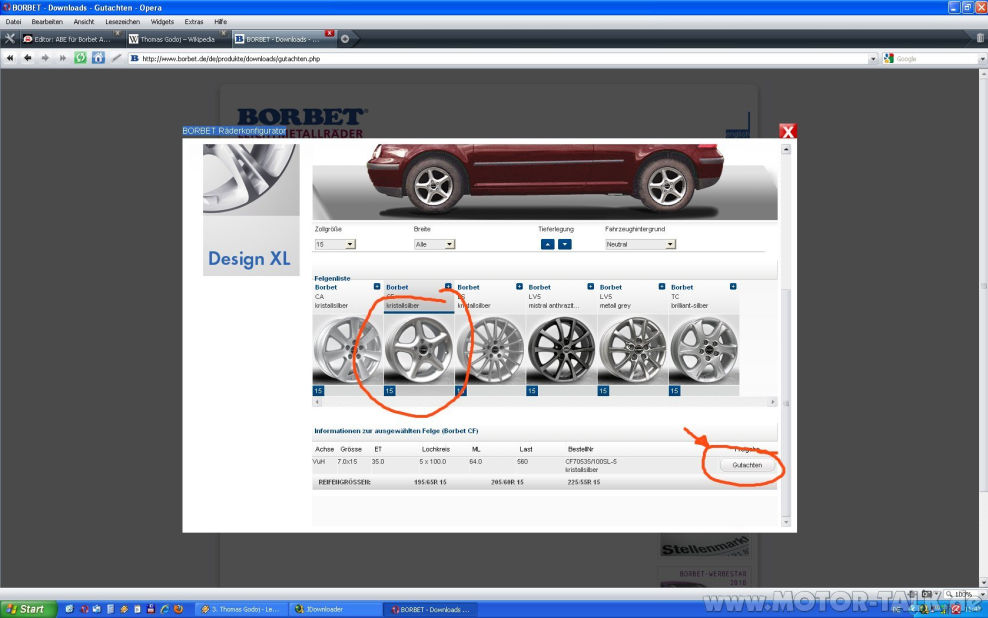Open the Hilfe menu
The height and width of the screenshot is (618, 988).
[x=221, y=21]
